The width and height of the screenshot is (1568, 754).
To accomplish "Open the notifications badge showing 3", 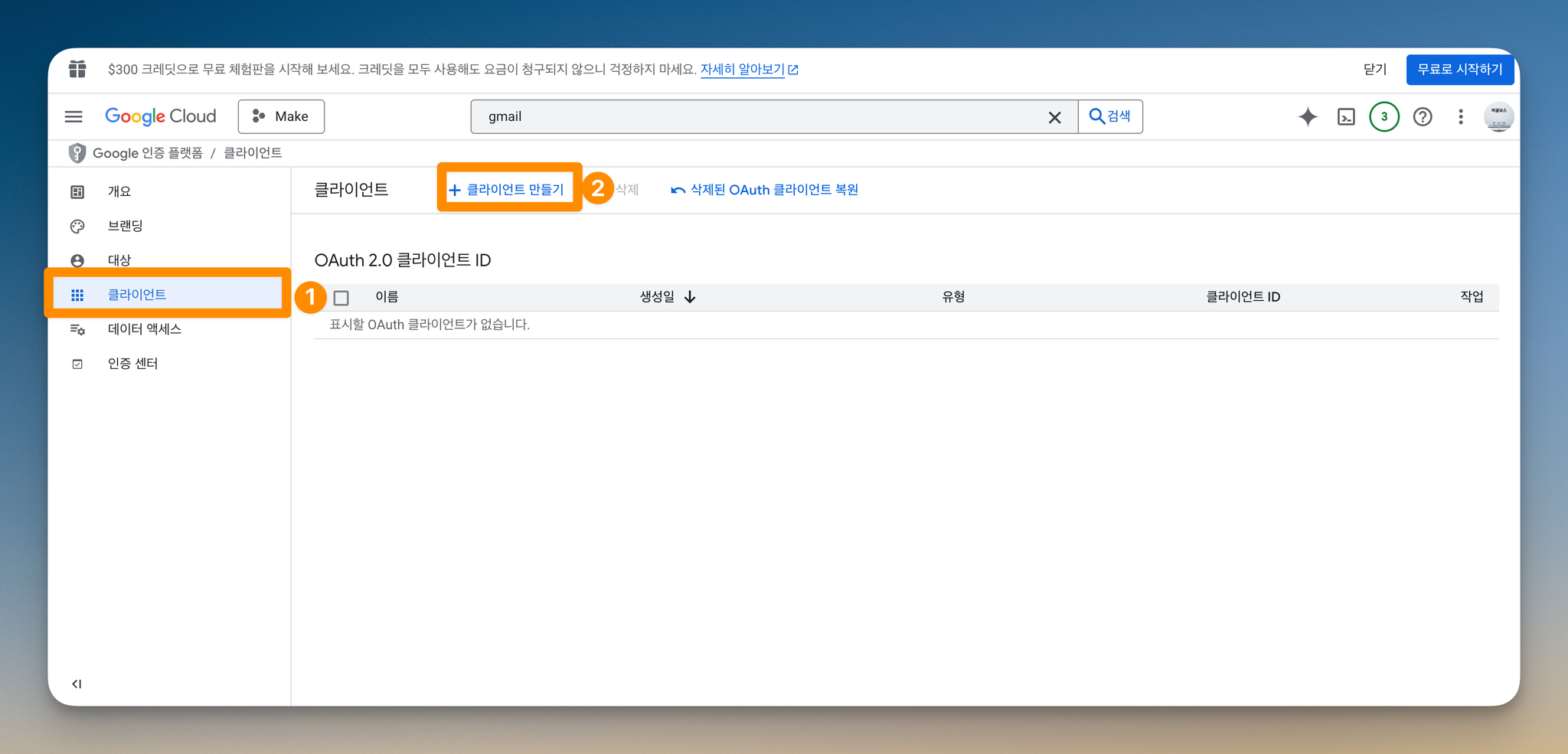I will pos(1383,116).
